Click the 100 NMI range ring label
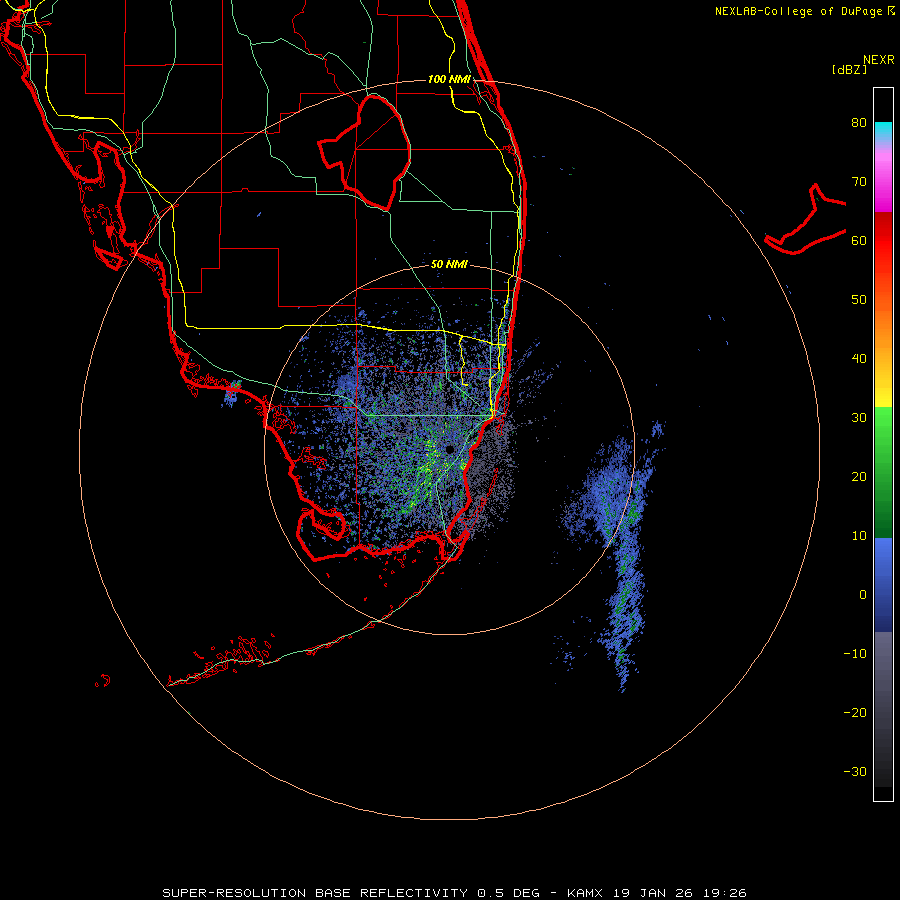Screen dimensions: 900x900 pyautogui.click(x=449, y=79)
